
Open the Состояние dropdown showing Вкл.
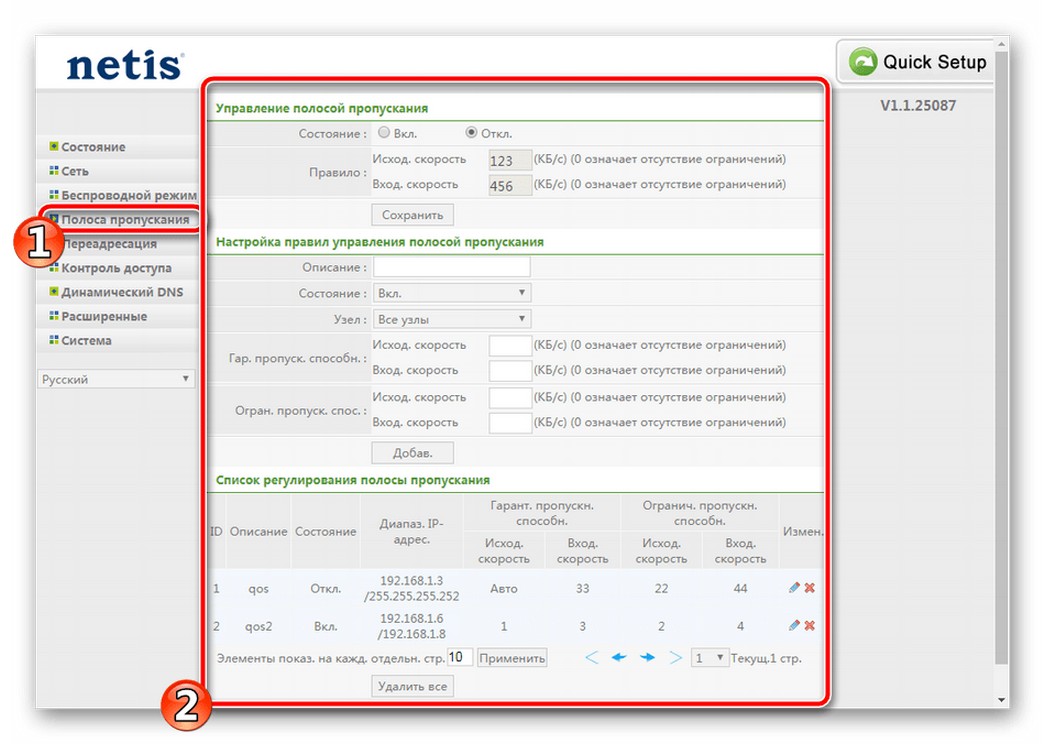point(452,293)
